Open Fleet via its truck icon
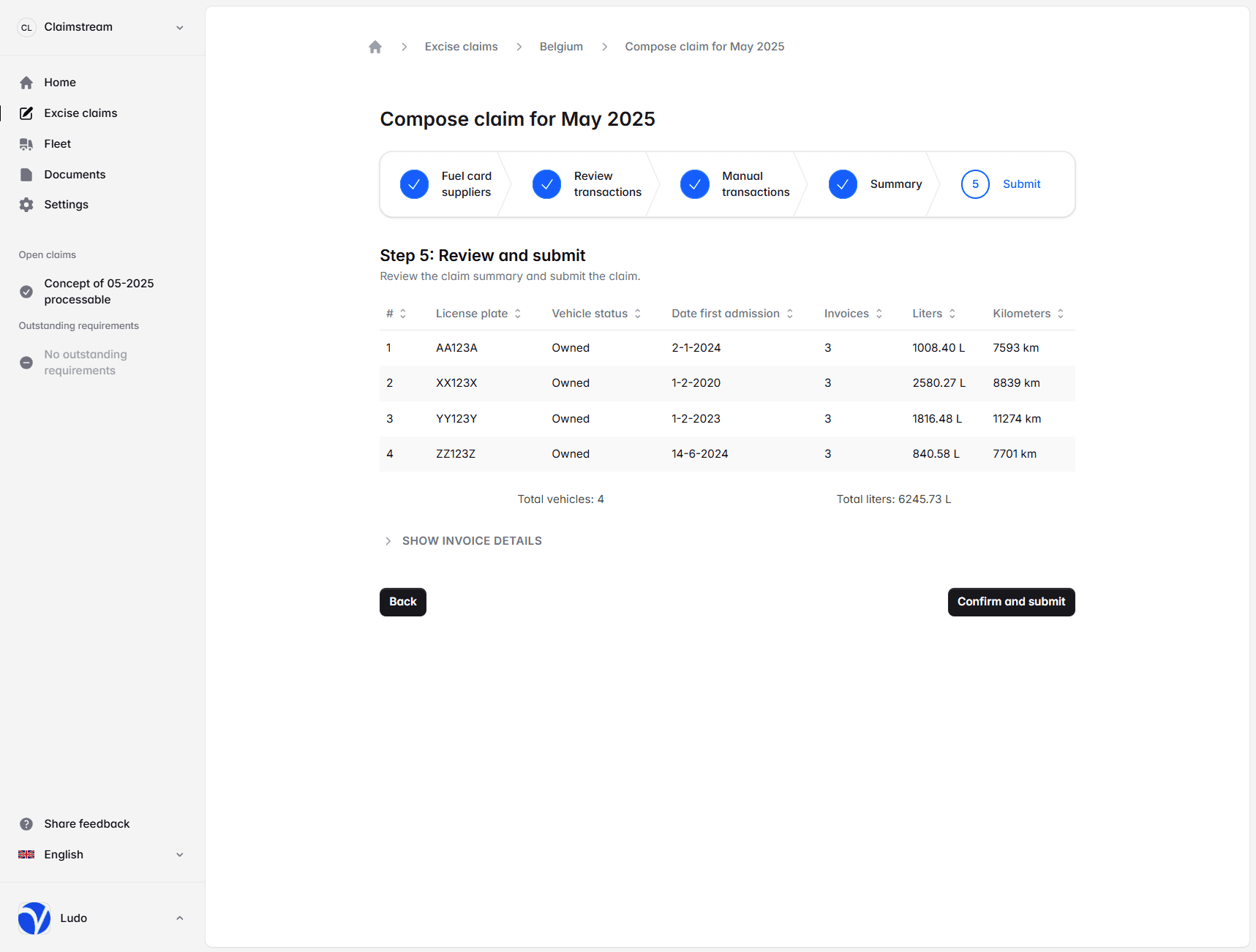The width and height of the screenshot is (1256, 952). [26, 144]
